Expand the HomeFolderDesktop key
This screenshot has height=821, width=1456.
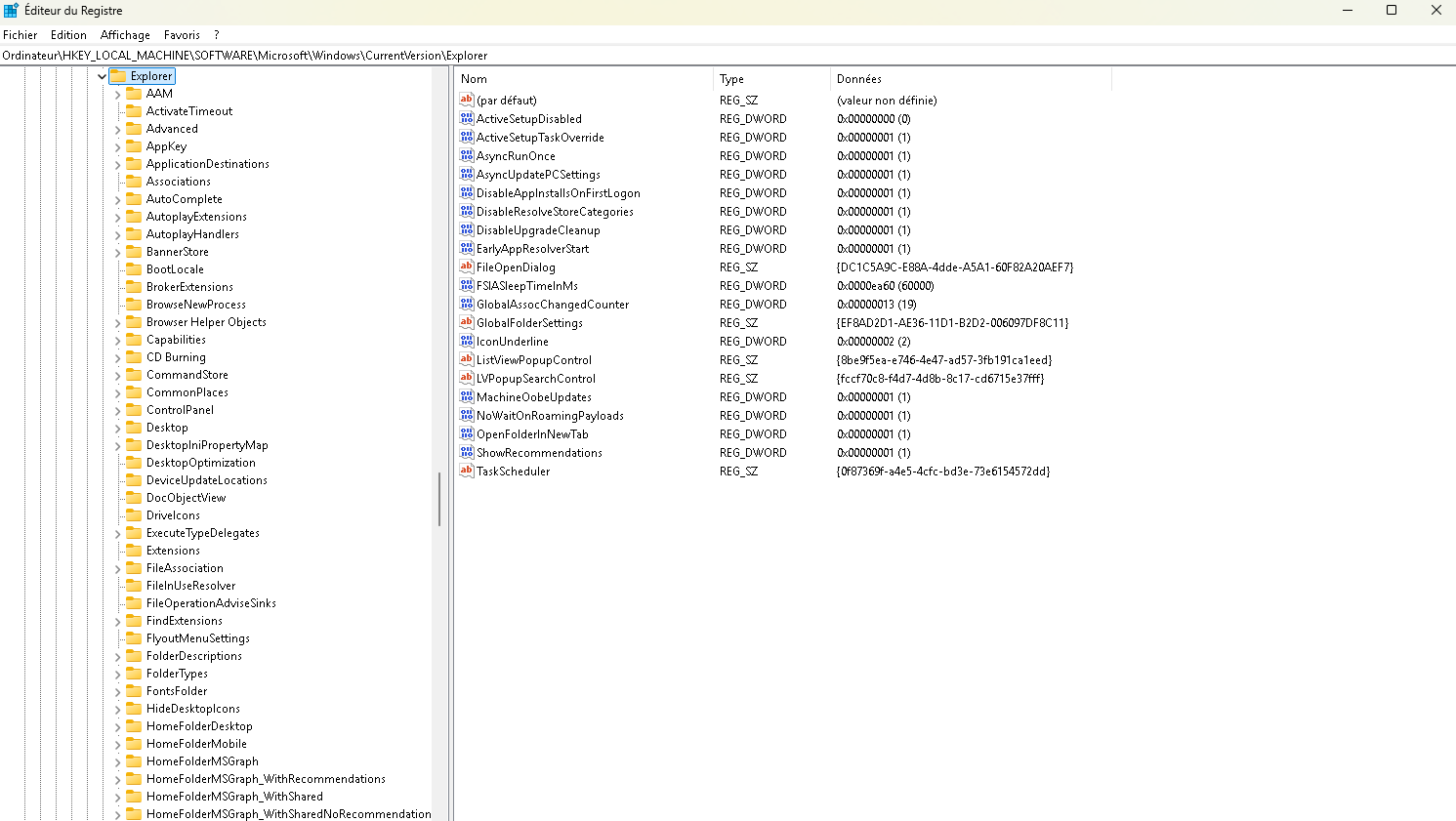(118, 726)
